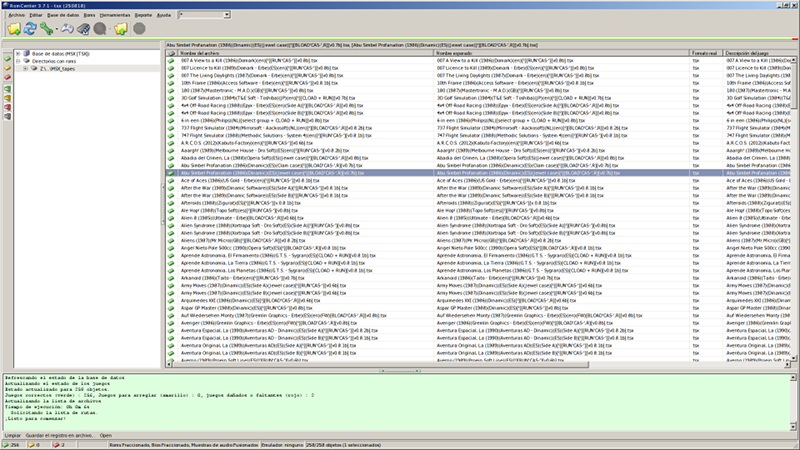Viewport: 800px width, 450px height.
Task: Sort by Nombre esperado column header
Action: 562,53
